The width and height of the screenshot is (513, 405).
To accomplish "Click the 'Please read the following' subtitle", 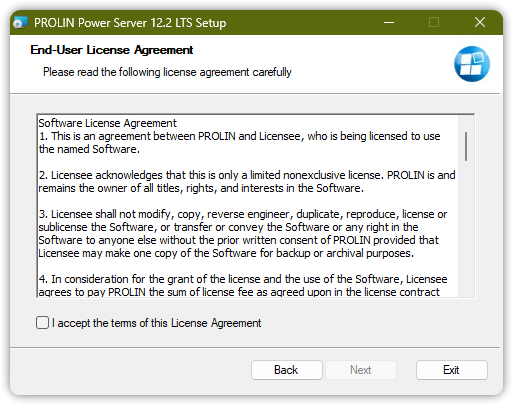I will tap(167, 72).
